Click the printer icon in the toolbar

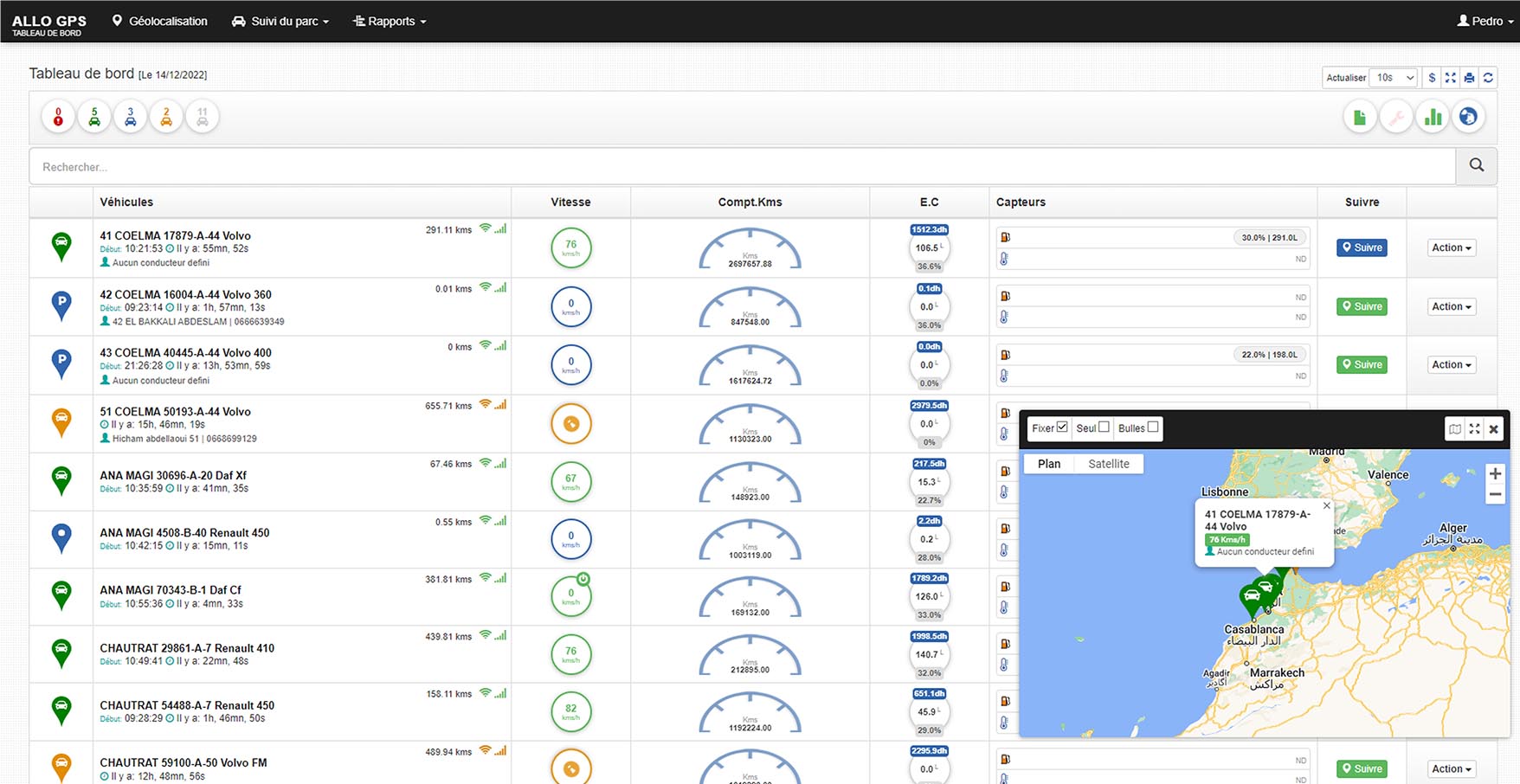click(1469, 78)
